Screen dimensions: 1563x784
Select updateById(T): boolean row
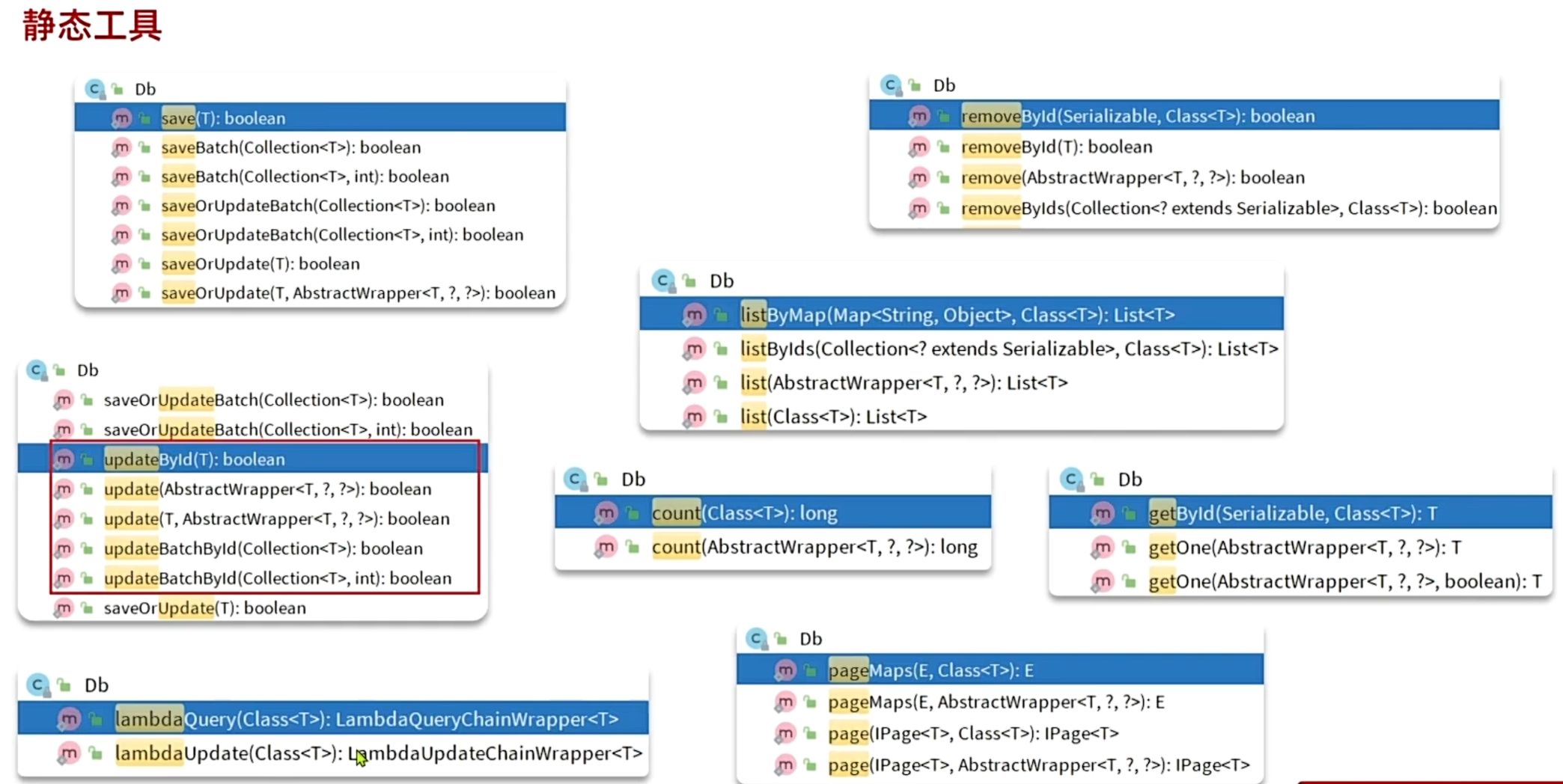point(253,459)
